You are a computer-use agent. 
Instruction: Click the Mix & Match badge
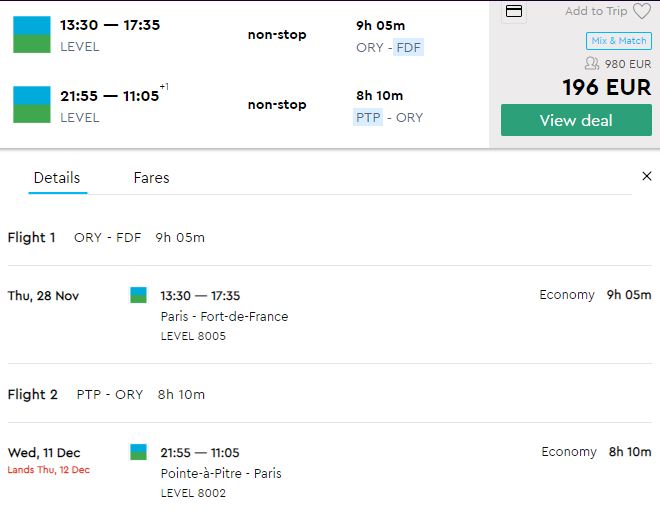click(x=619, y=41)
